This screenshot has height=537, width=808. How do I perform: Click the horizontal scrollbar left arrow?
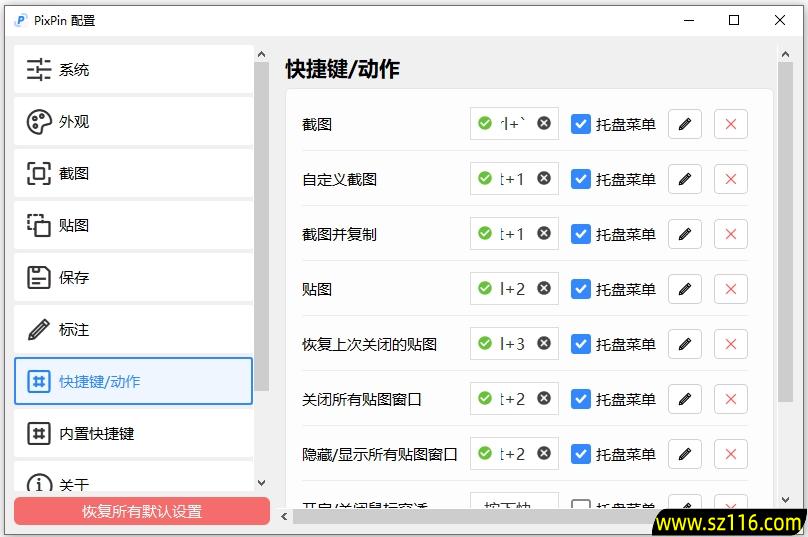click(x=285, y=517)
